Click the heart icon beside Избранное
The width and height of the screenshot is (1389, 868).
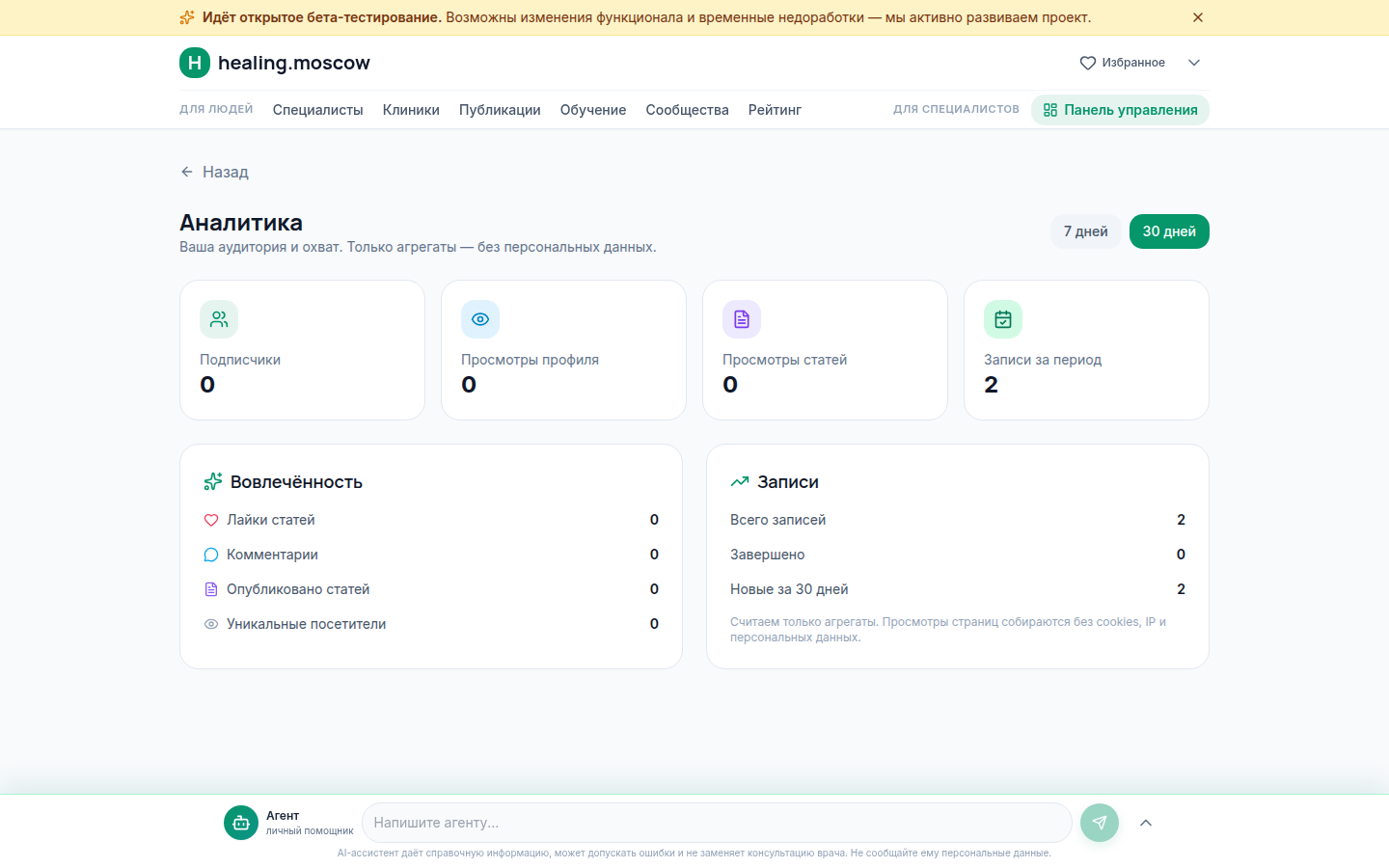click(x=1088, y=63)
